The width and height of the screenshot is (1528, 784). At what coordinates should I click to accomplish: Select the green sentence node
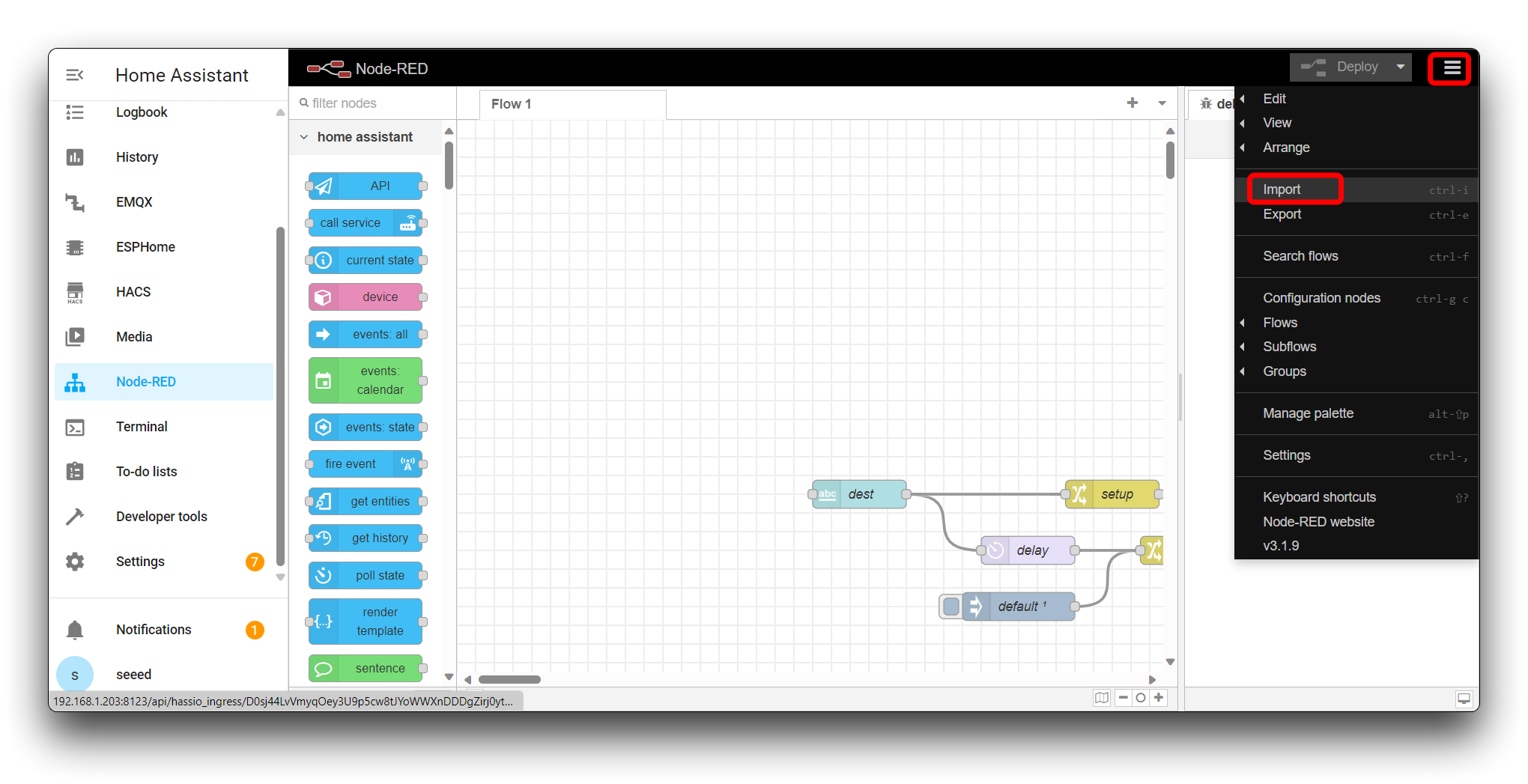pyautogui.click(x=366, y=668)
